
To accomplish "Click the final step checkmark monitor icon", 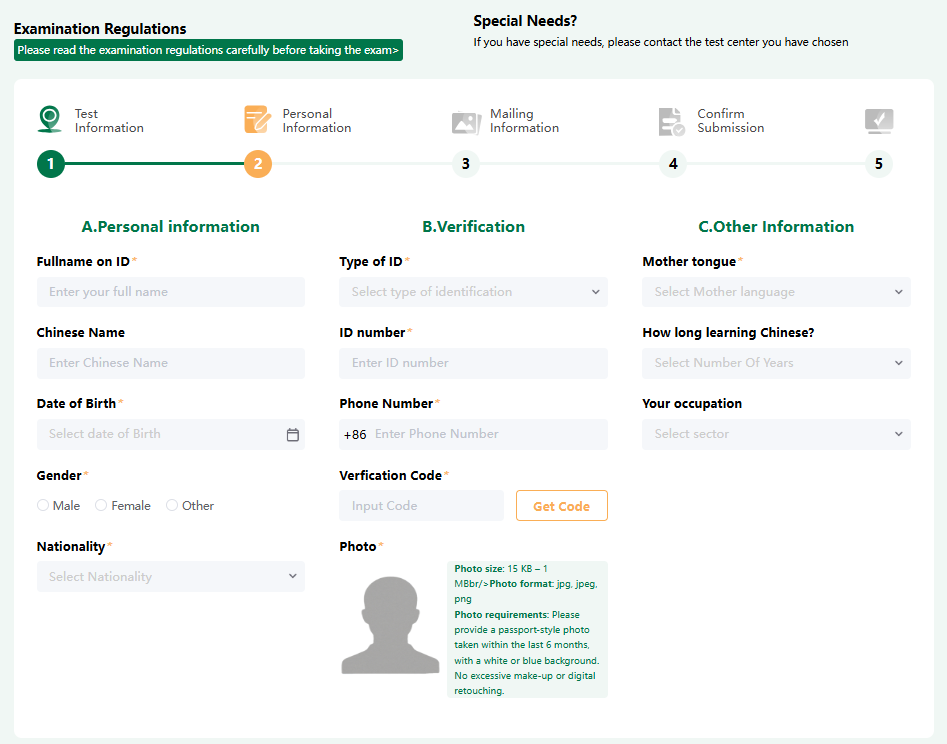I will pyautogui.click(x=879, y=121).
